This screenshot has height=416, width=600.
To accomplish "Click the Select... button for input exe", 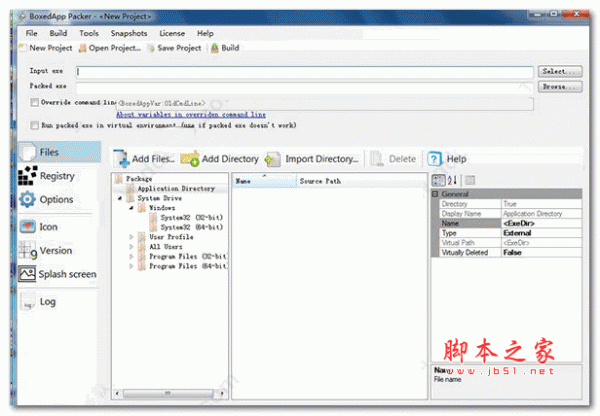I will tap(560, 72).
